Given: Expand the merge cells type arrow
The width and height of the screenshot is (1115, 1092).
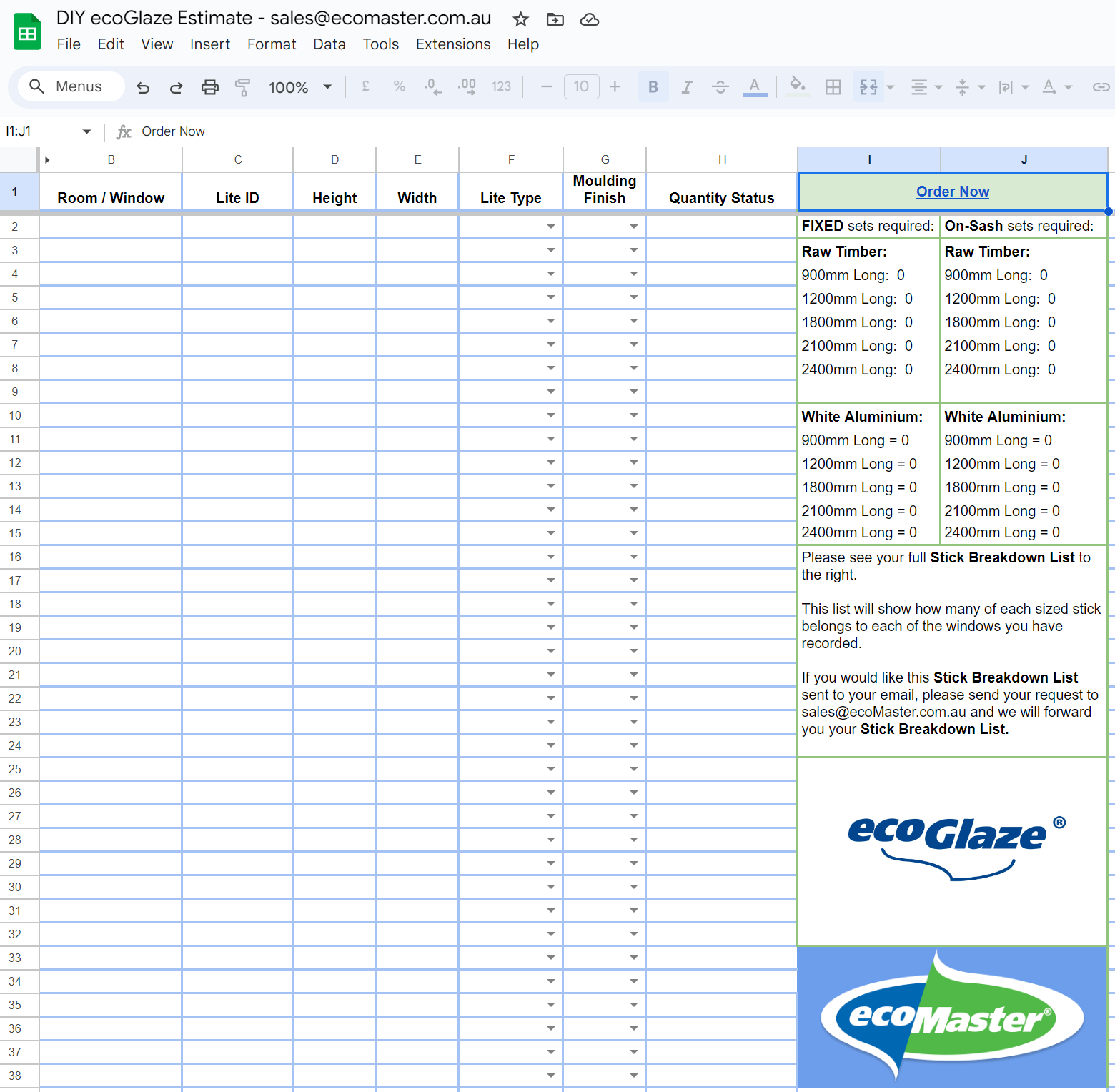Looking at the screenshot, I should (x=891, y=87).
